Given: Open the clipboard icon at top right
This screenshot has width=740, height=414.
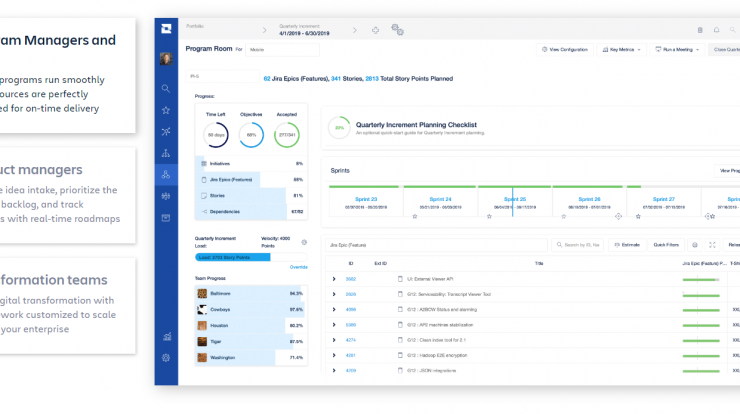Looking at the screenshot, I should click(x=700, y=30).
